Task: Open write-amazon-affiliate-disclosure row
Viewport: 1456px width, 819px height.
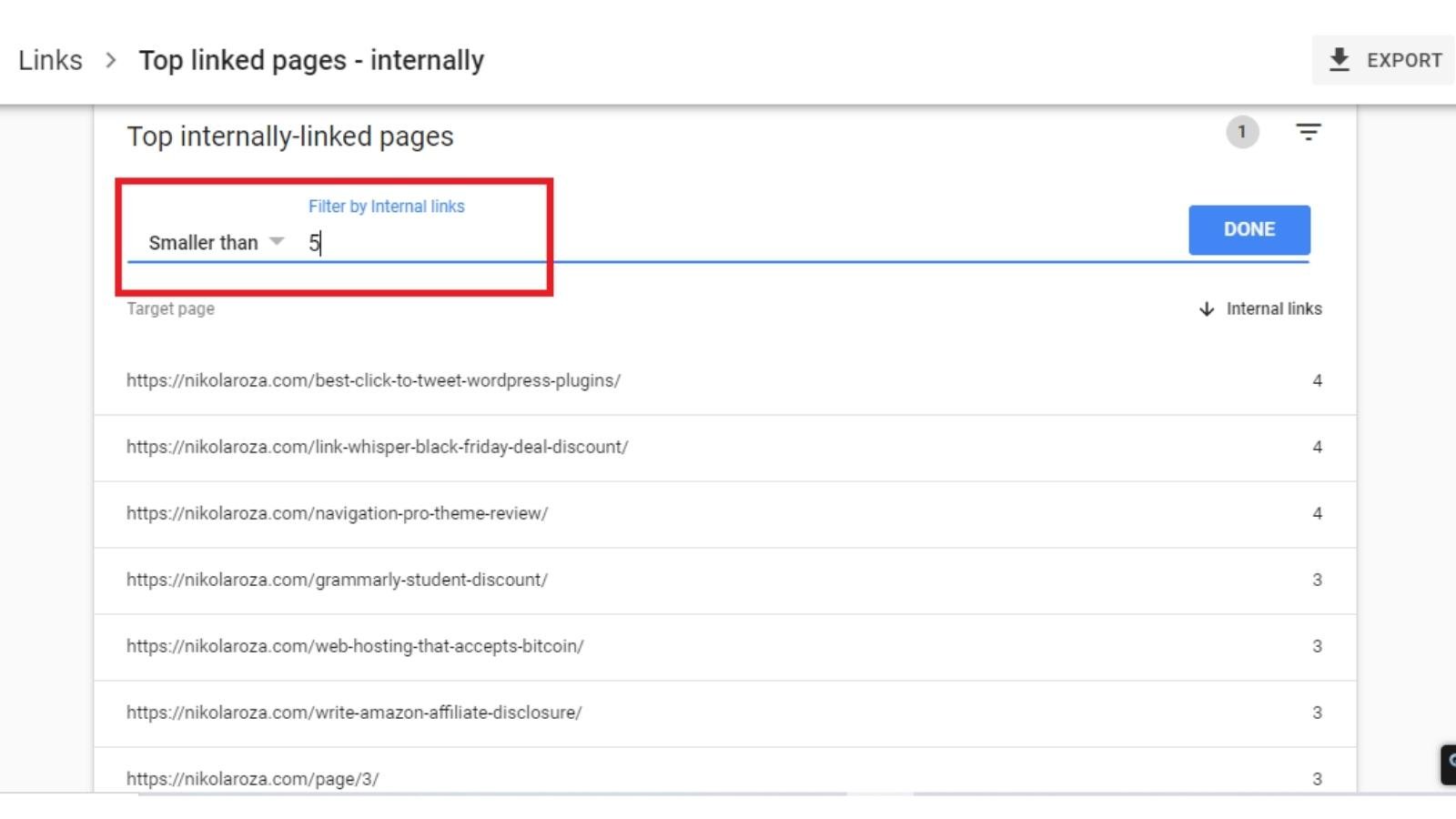Action: pyautogui.click(x=724, y=713)
